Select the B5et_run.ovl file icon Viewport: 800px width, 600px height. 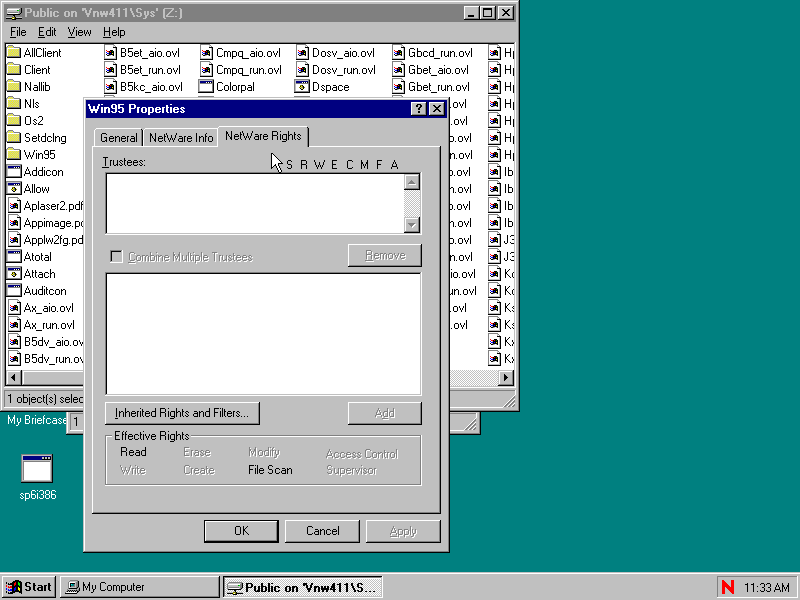(111, 70)
